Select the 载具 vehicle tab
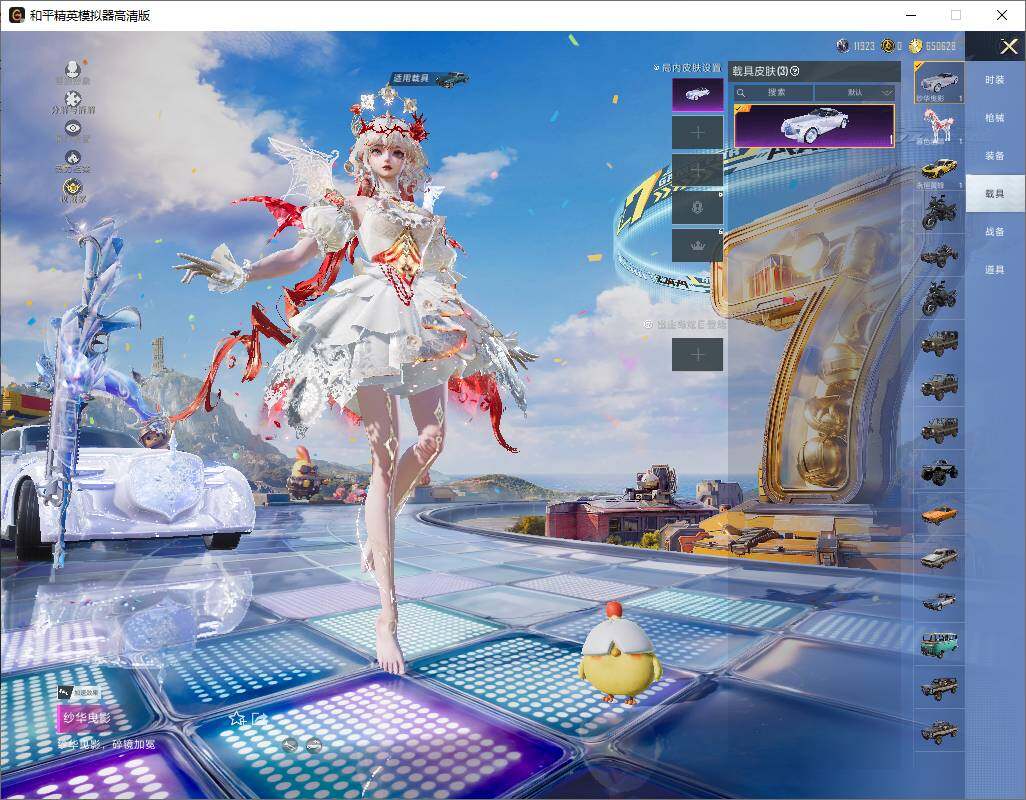 (x=995, y=194)
